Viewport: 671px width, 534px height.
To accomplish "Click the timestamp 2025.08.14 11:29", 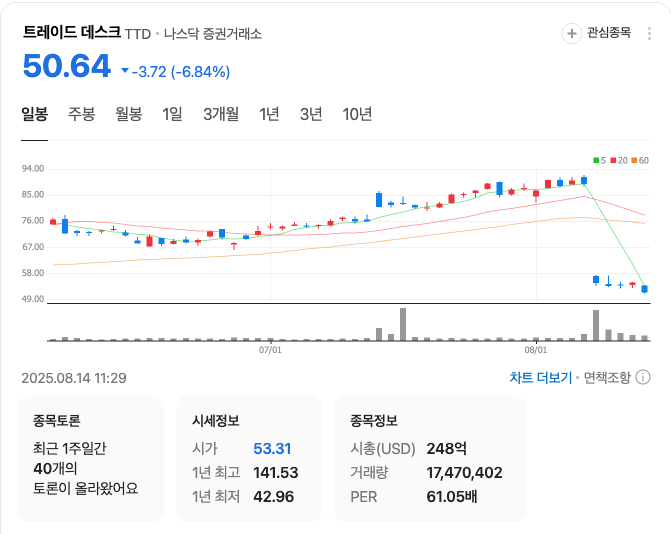I will click(x=74, y=378).
